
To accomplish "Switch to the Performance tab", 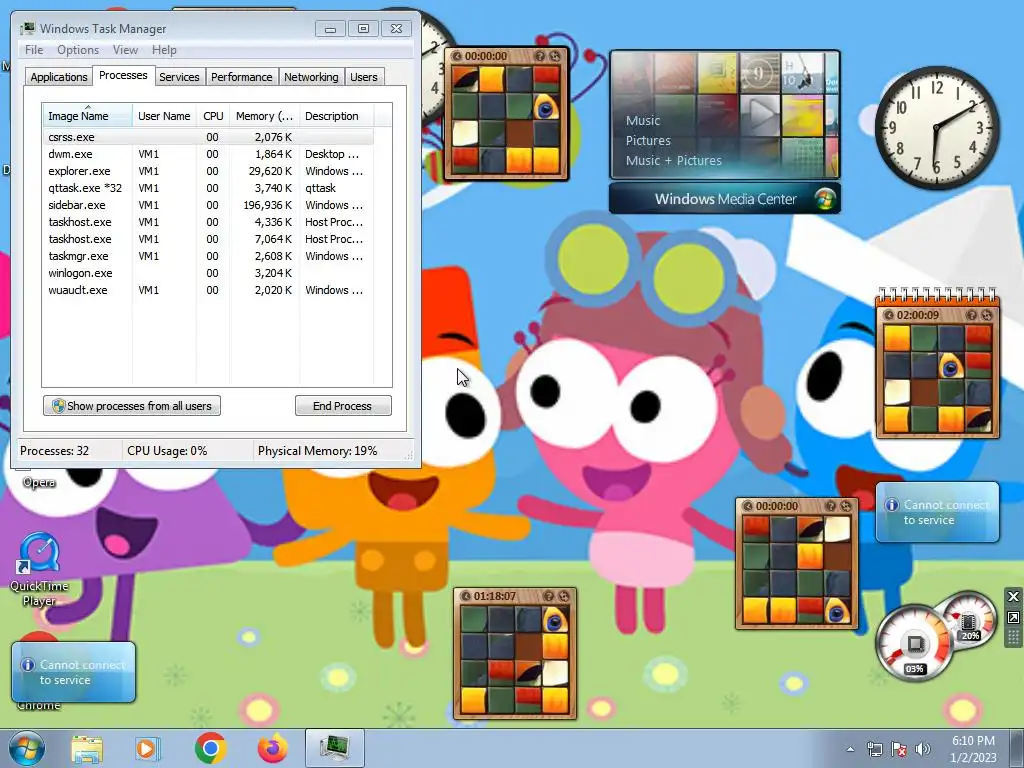I will pos(242,77).
